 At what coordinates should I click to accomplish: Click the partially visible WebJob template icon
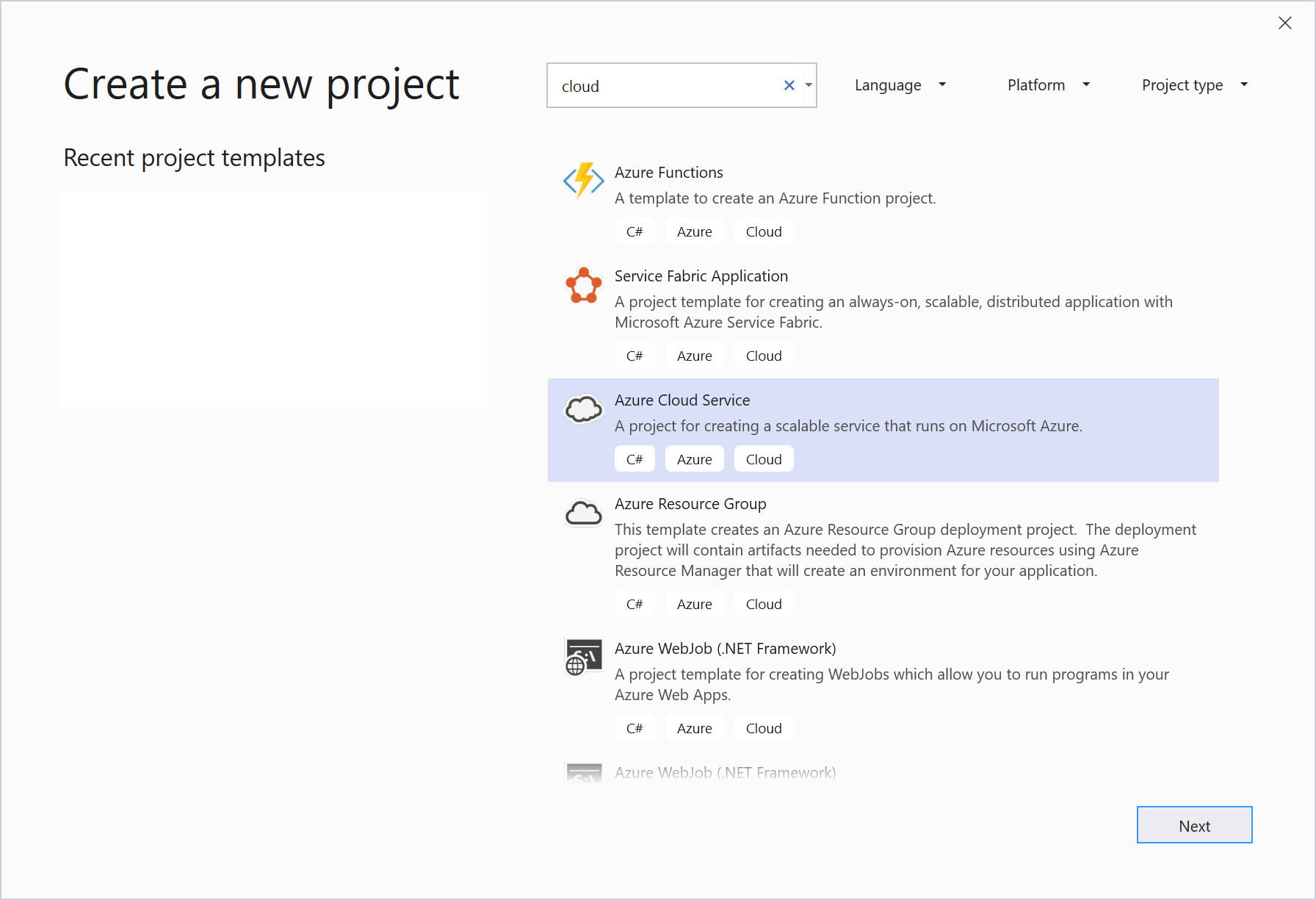point(583,773)
